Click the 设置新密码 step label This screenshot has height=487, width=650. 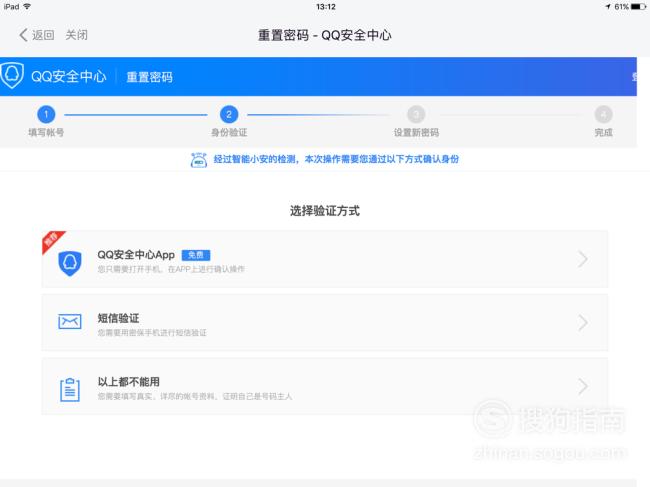point(416,133)
